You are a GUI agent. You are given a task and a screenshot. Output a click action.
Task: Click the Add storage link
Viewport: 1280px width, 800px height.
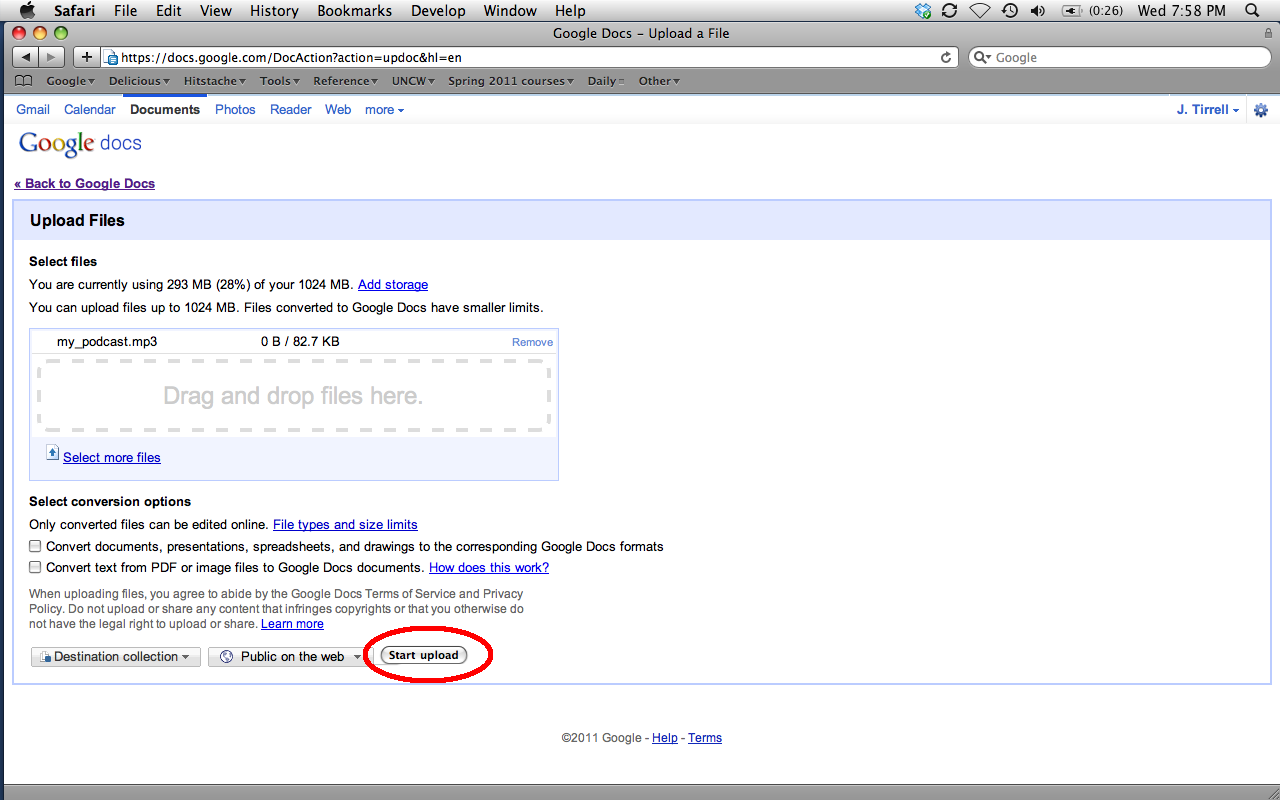(x=393, y=285)
